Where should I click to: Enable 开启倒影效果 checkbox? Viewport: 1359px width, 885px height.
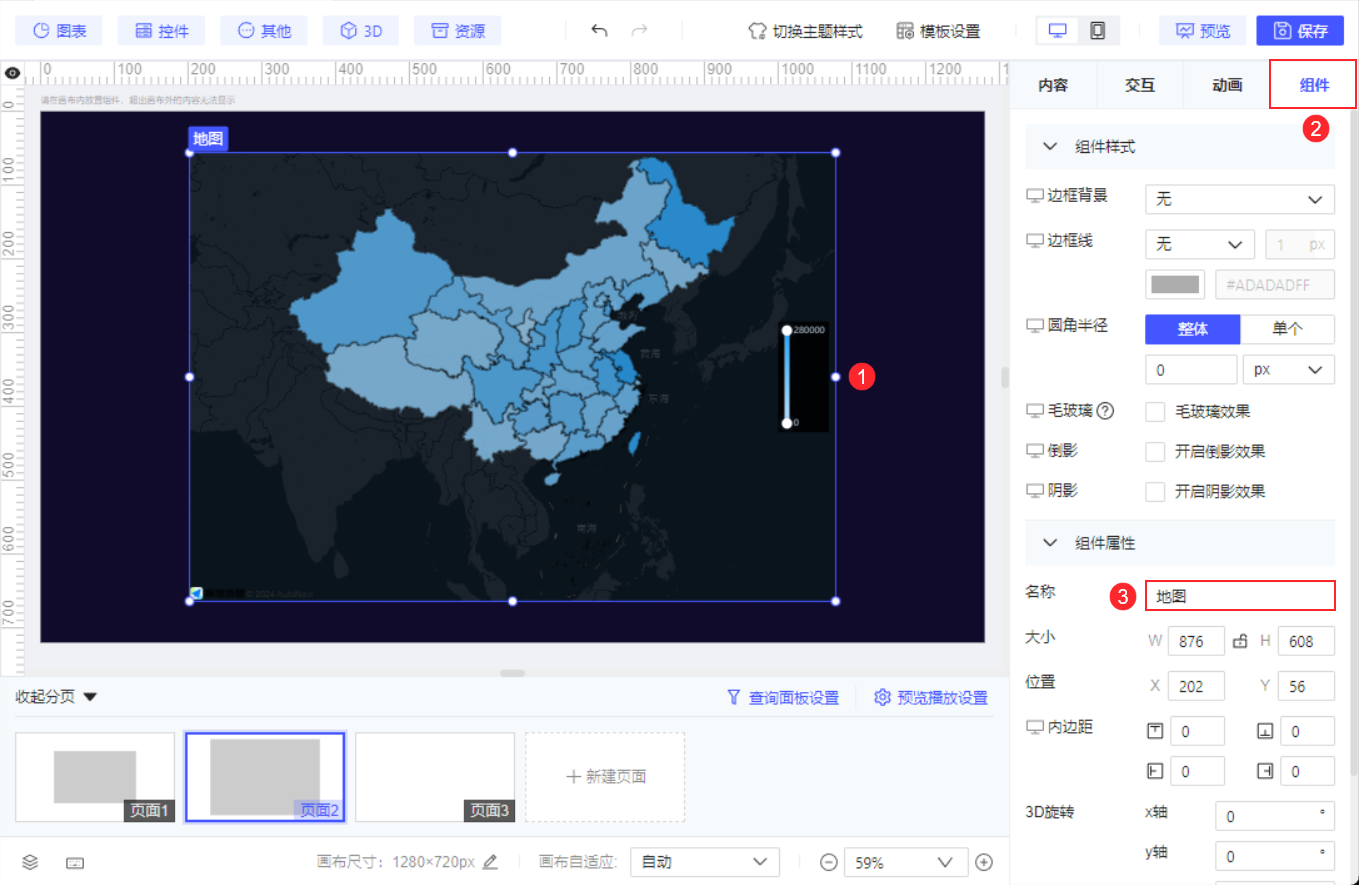[x=1155, y=451]
